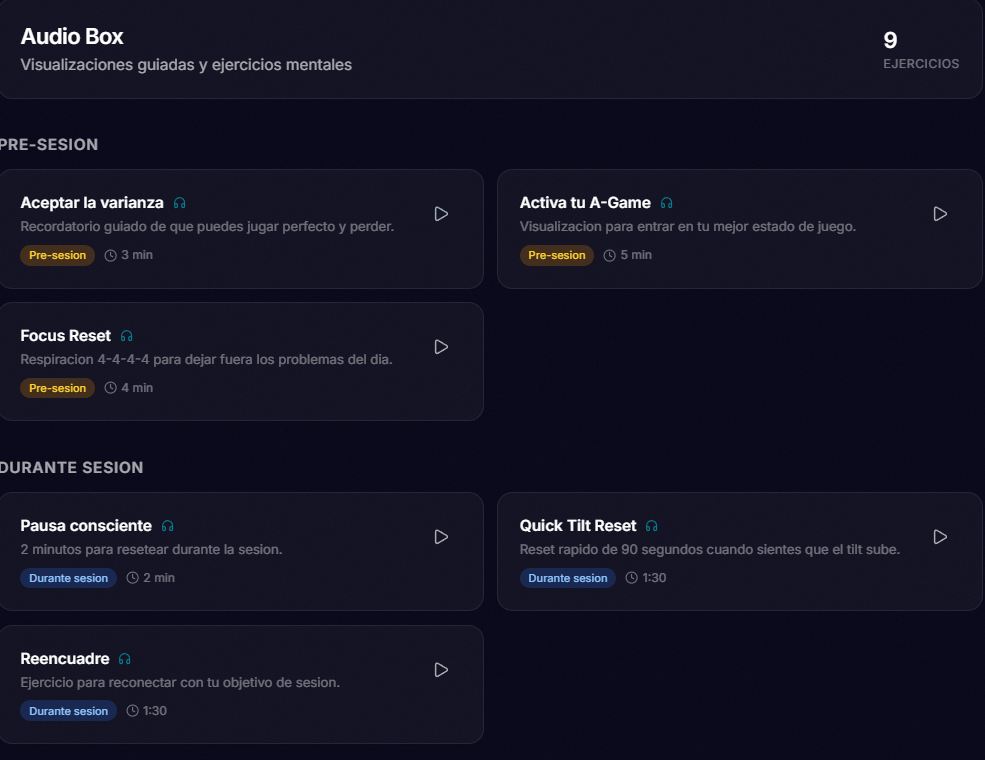The height and width of the screenshot is (760, 985).
Task: Play the Pausa consciente exercise
Action: coord(441,537)
